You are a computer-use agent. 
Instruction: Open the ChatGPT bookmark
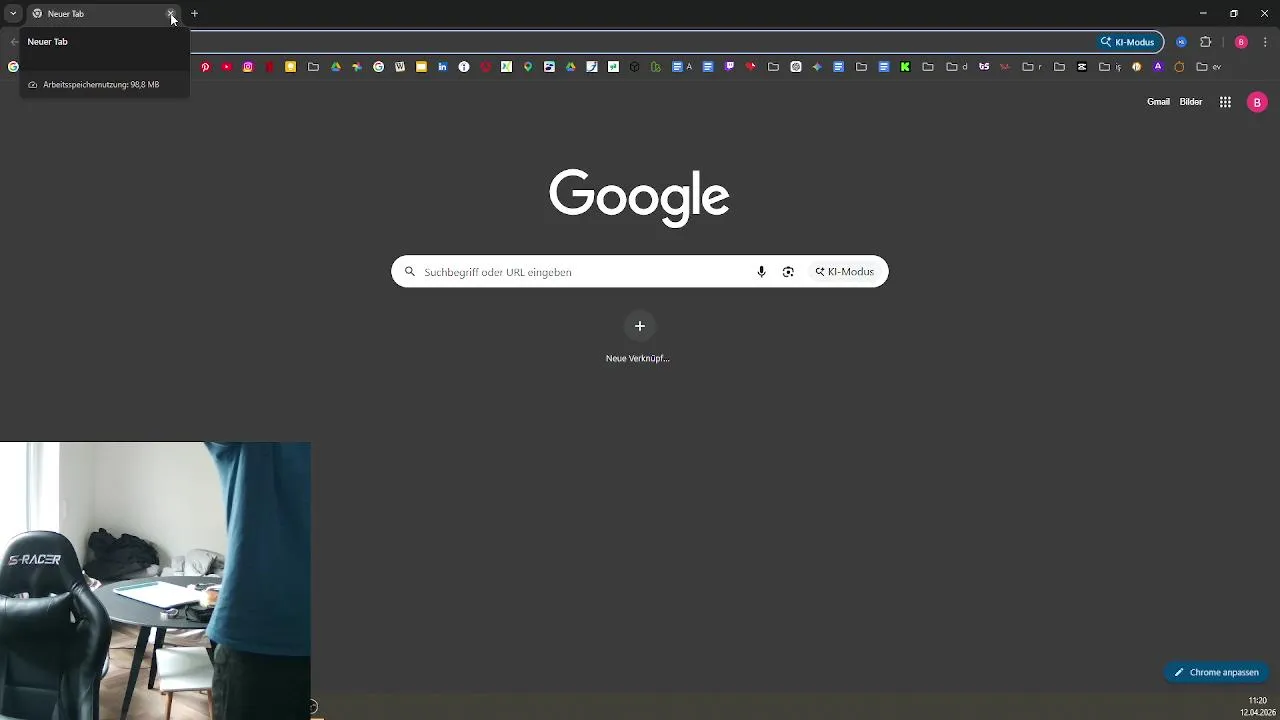coord(796,67)
